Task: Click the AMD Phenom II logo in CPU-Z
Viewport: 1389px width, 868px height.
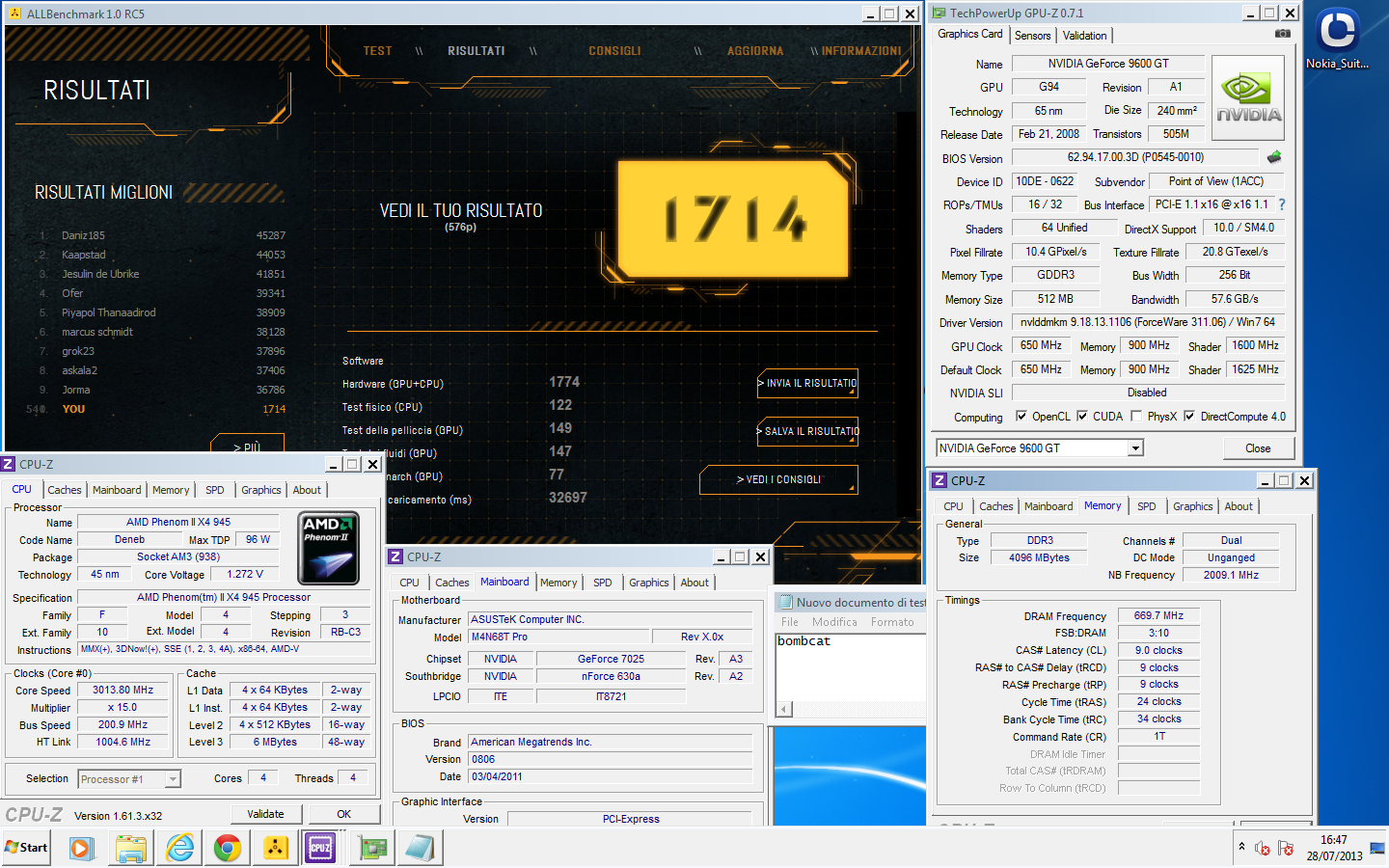Action: click(329, 548)
